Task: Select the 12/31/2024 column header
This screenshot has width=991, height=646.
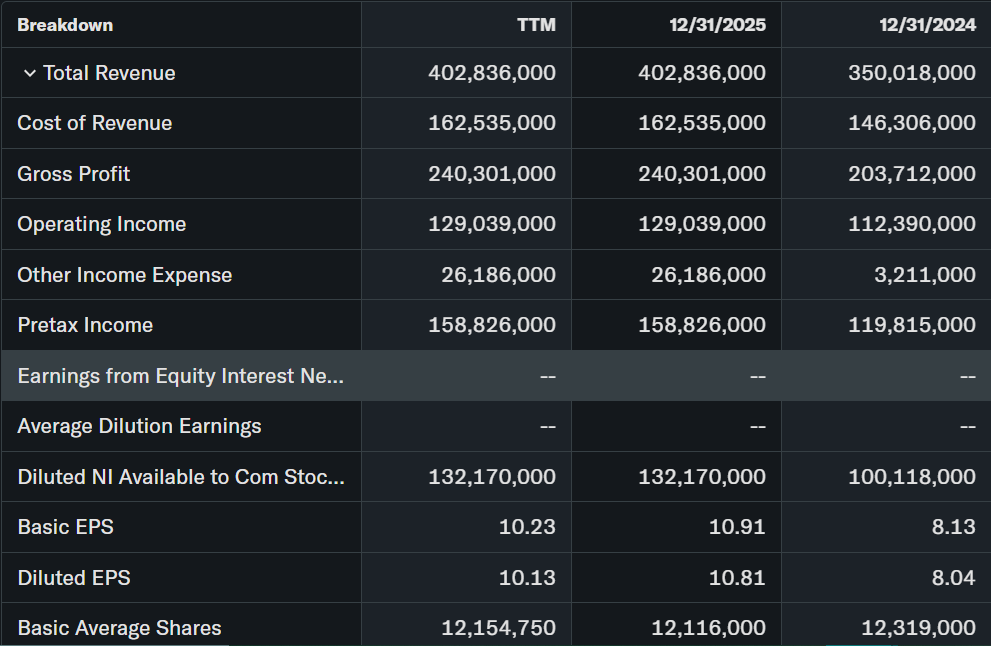Action: [927, 25]
